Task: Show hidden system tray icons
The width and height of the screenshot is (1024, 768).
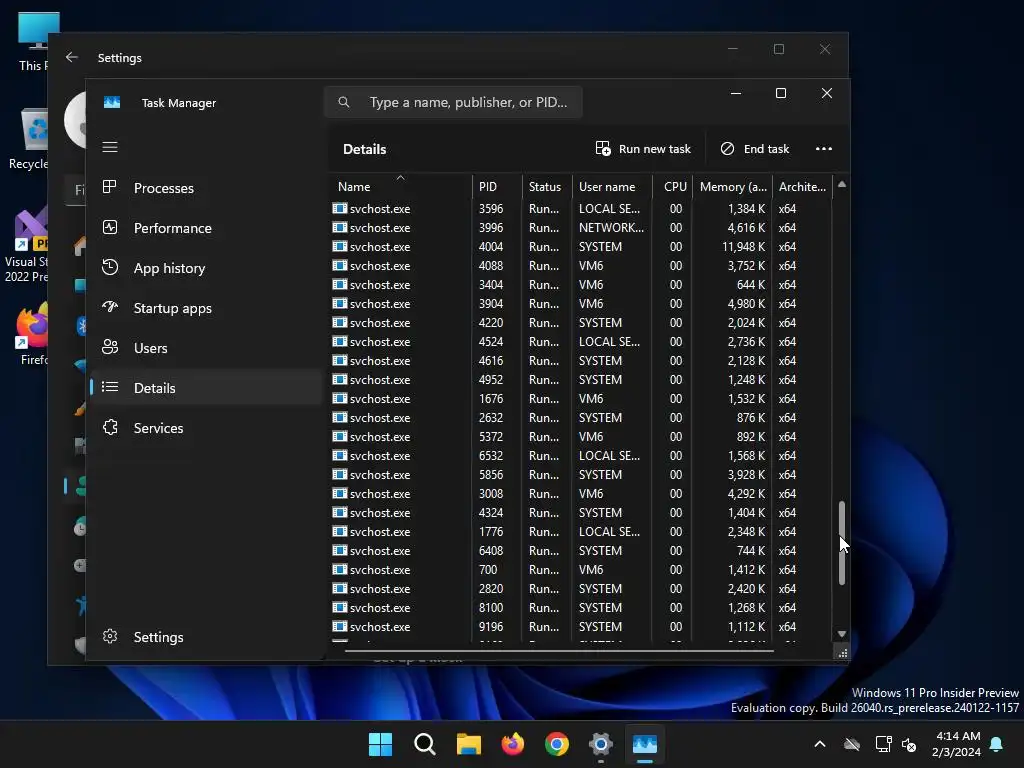Action: (x=820, y=744)
